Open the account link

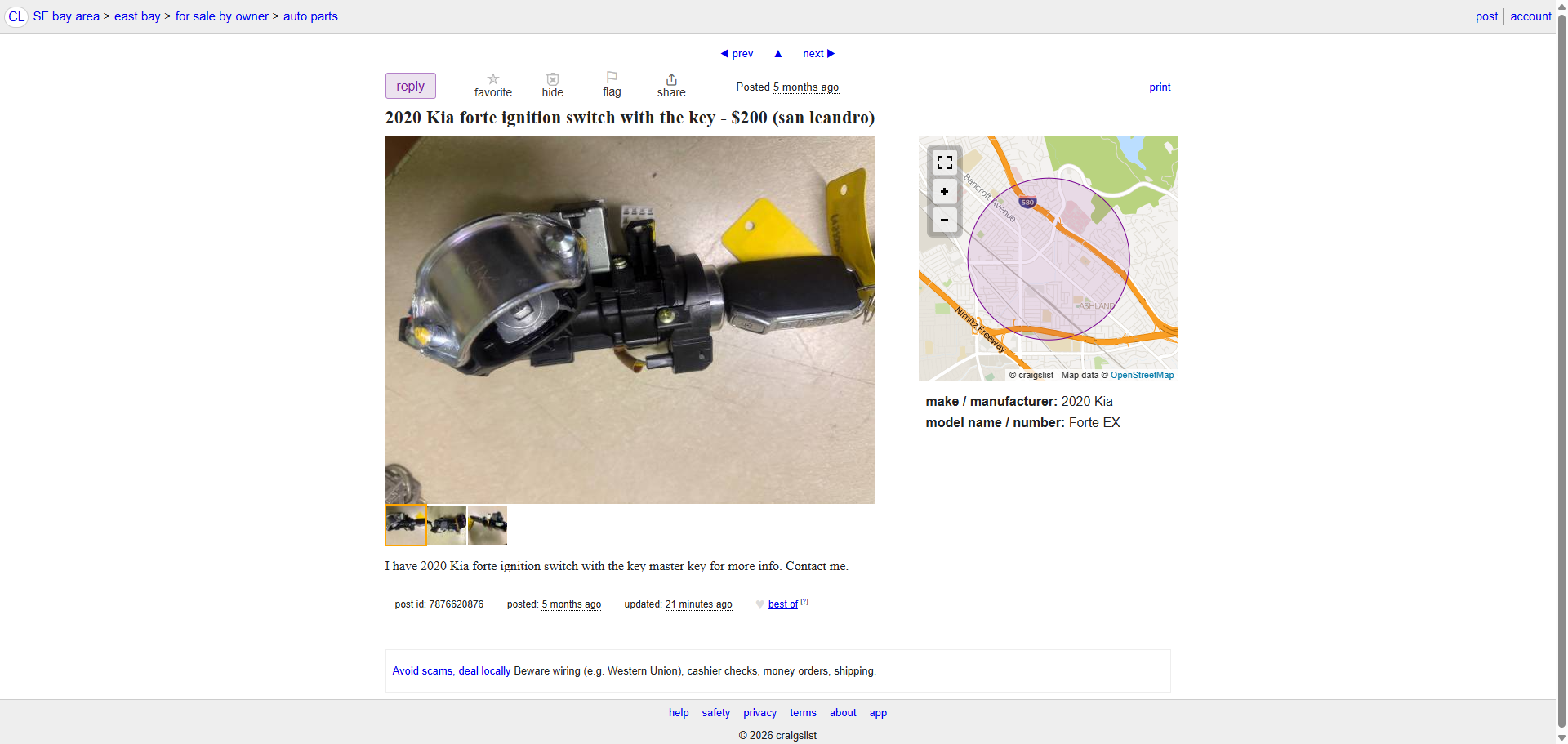click(1530, 16)
